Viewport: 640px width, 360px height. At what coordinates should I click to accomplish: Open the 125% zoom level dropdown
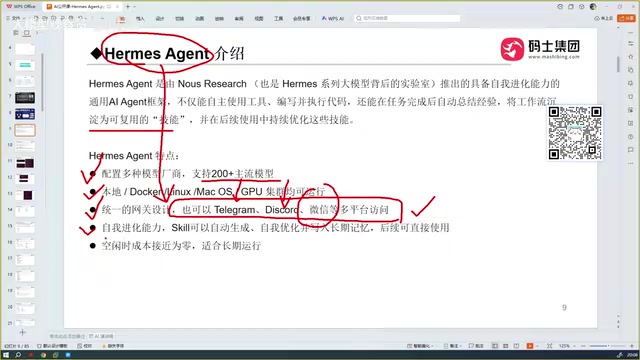tap(566, 346)
